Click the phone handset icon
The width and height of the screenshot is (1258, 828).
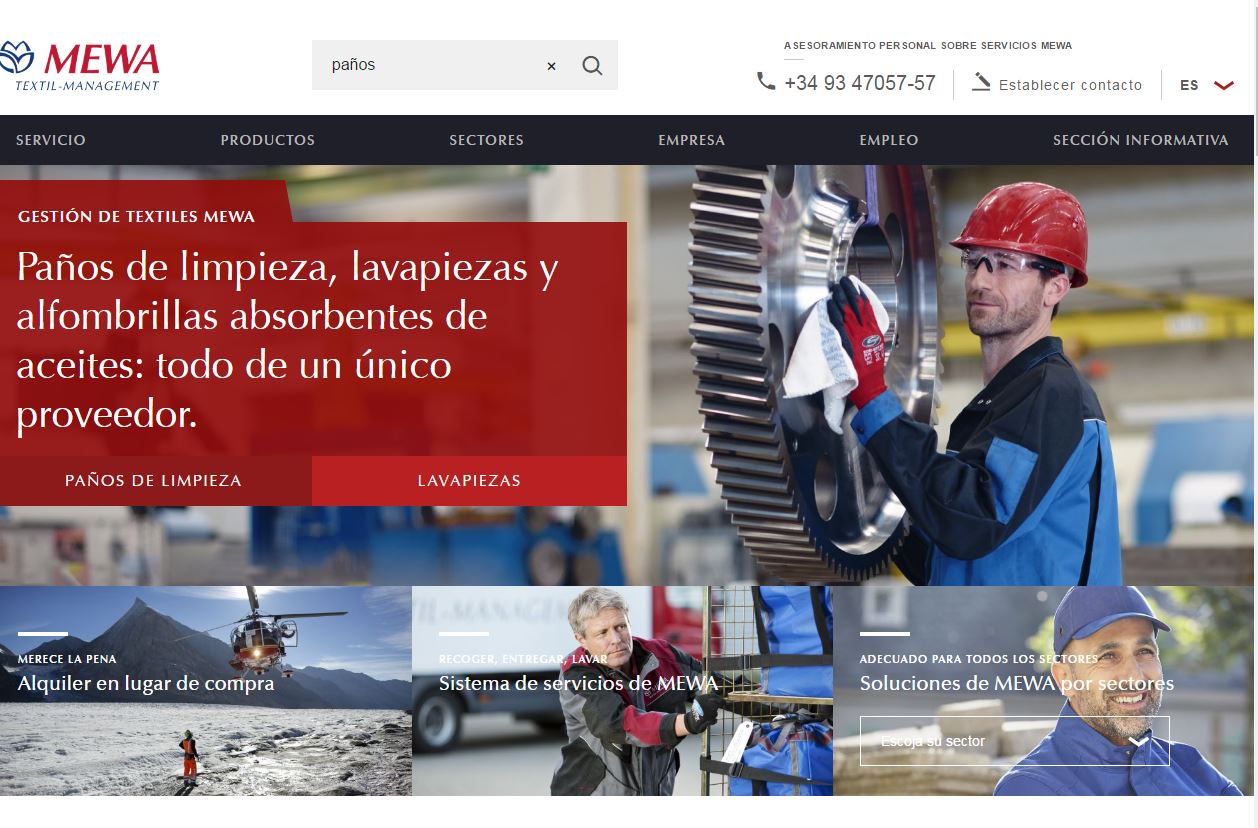pos(766,82)
